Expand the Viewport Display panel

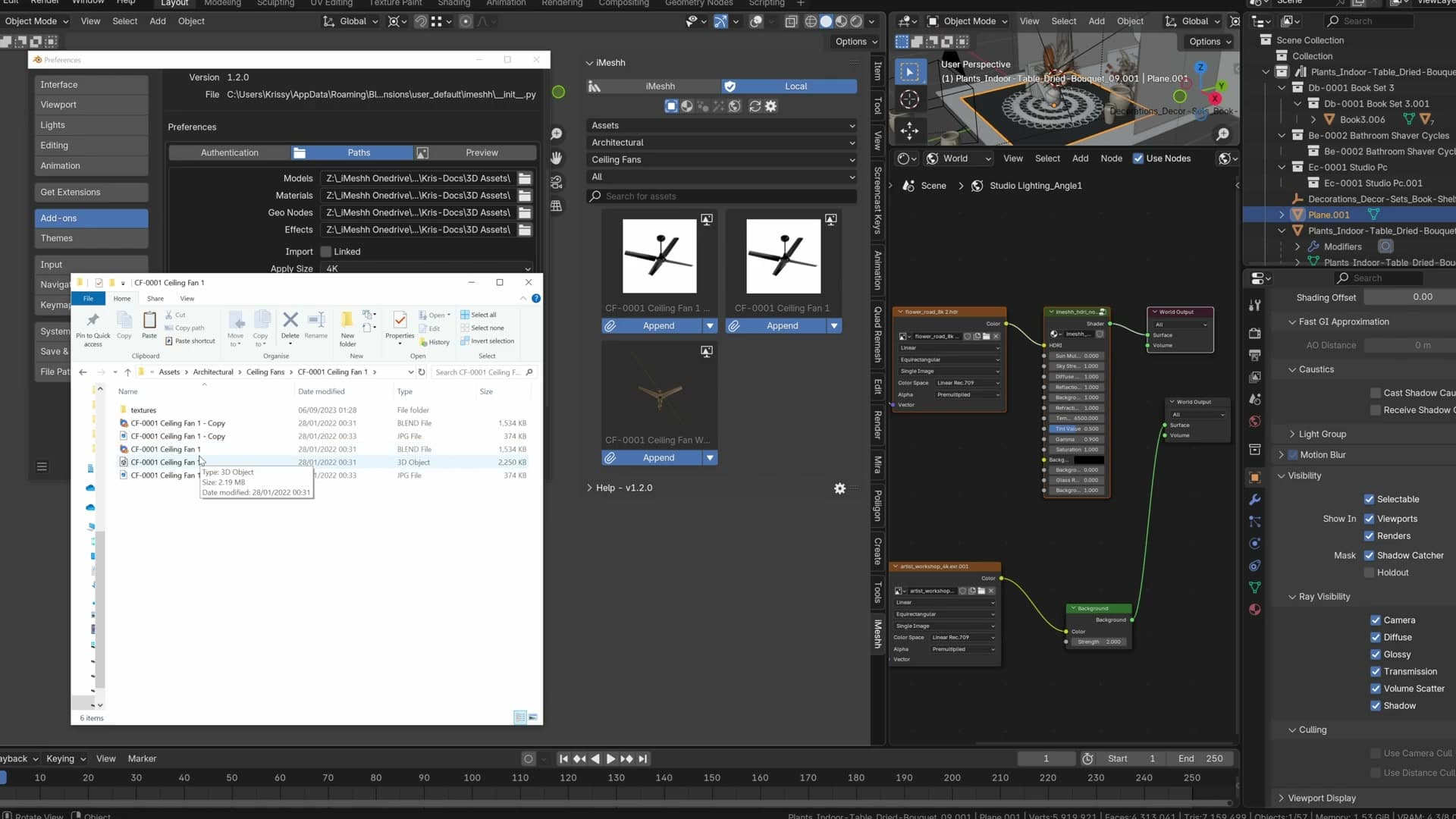click(x=1322, y=799)
